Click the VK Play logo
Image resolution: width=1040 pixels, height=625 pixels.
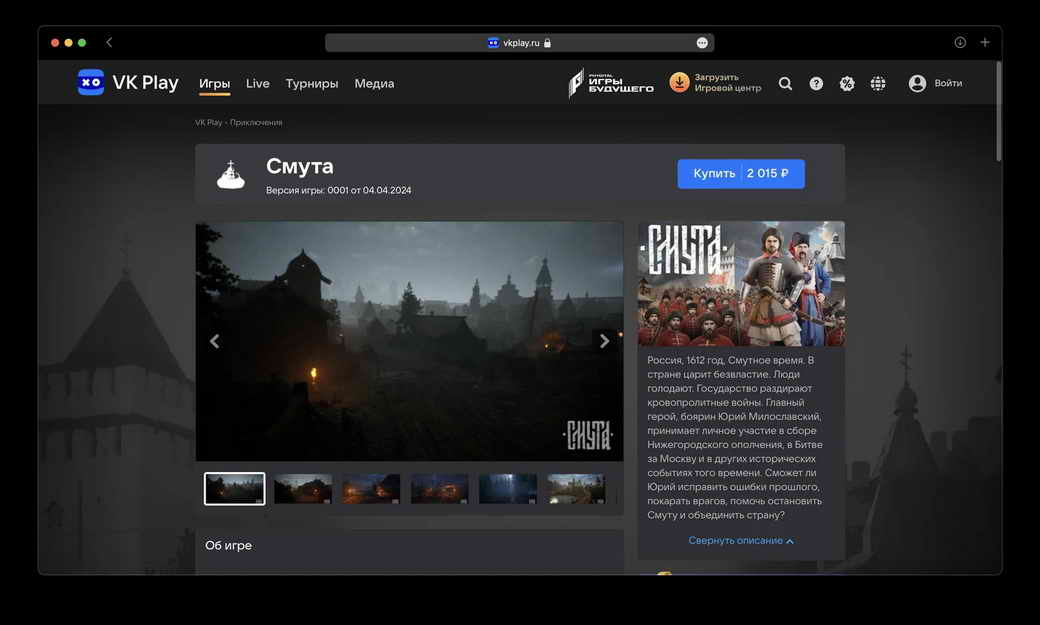(x=128, y=83)
